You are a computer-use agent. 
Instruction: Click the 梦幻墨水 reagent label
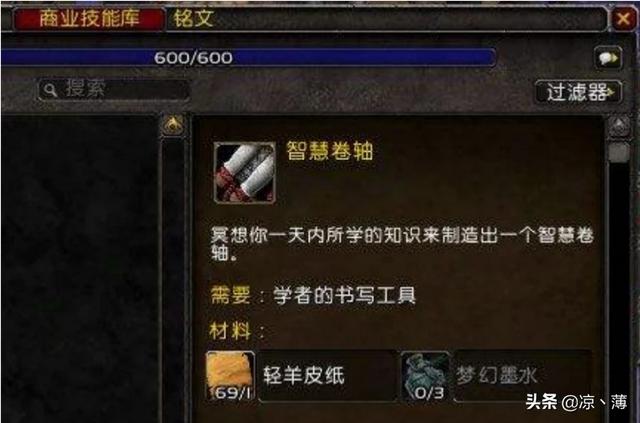[496, 375]
